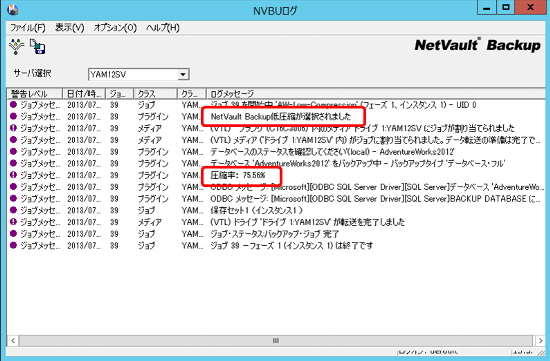
Task: Select log row '圧縮率: 75.56%'
Action: (276, 175)
